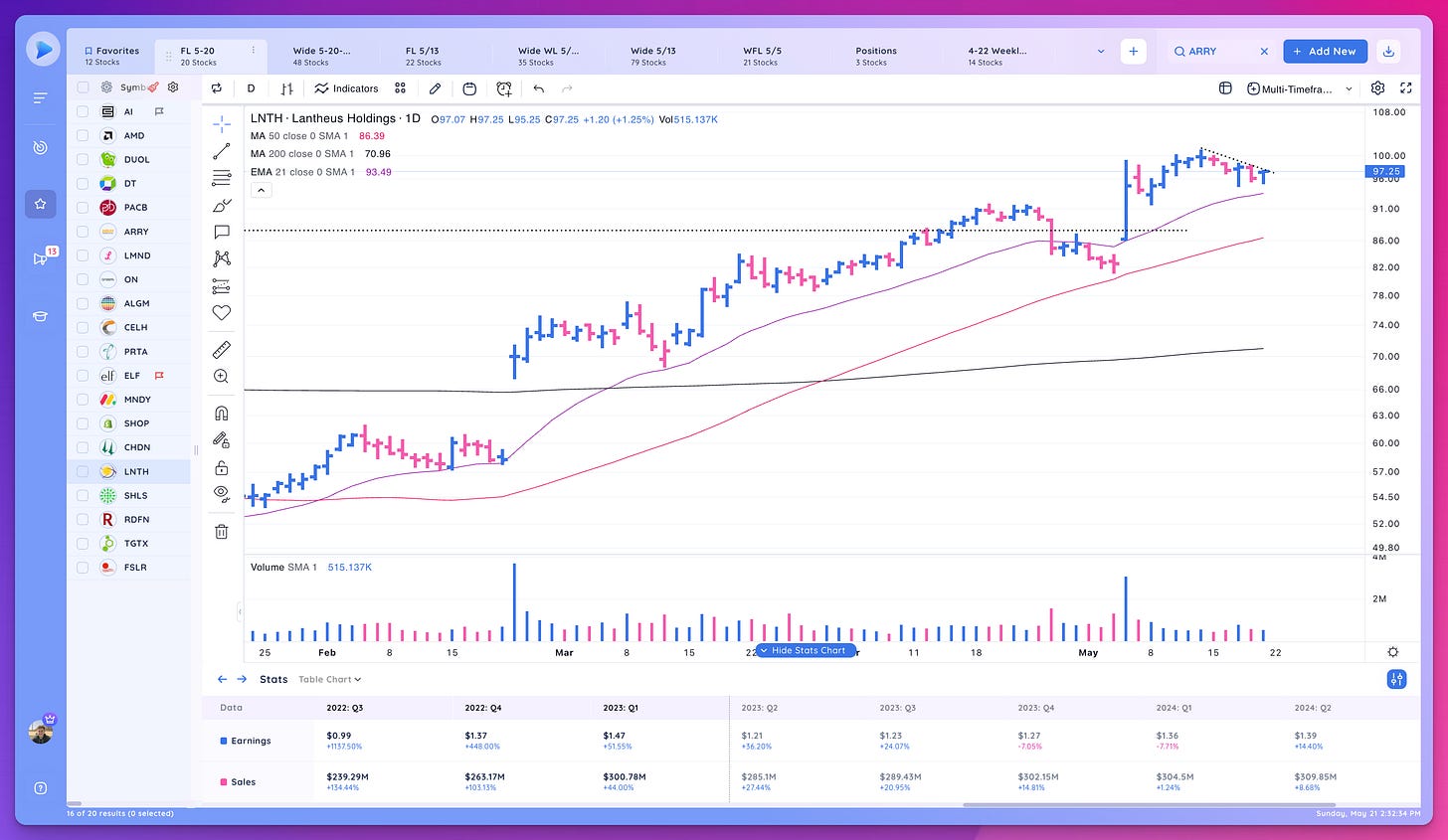Check the PACB row checkbox
The width and height of the screenshot is (1448, 840).
83,208
